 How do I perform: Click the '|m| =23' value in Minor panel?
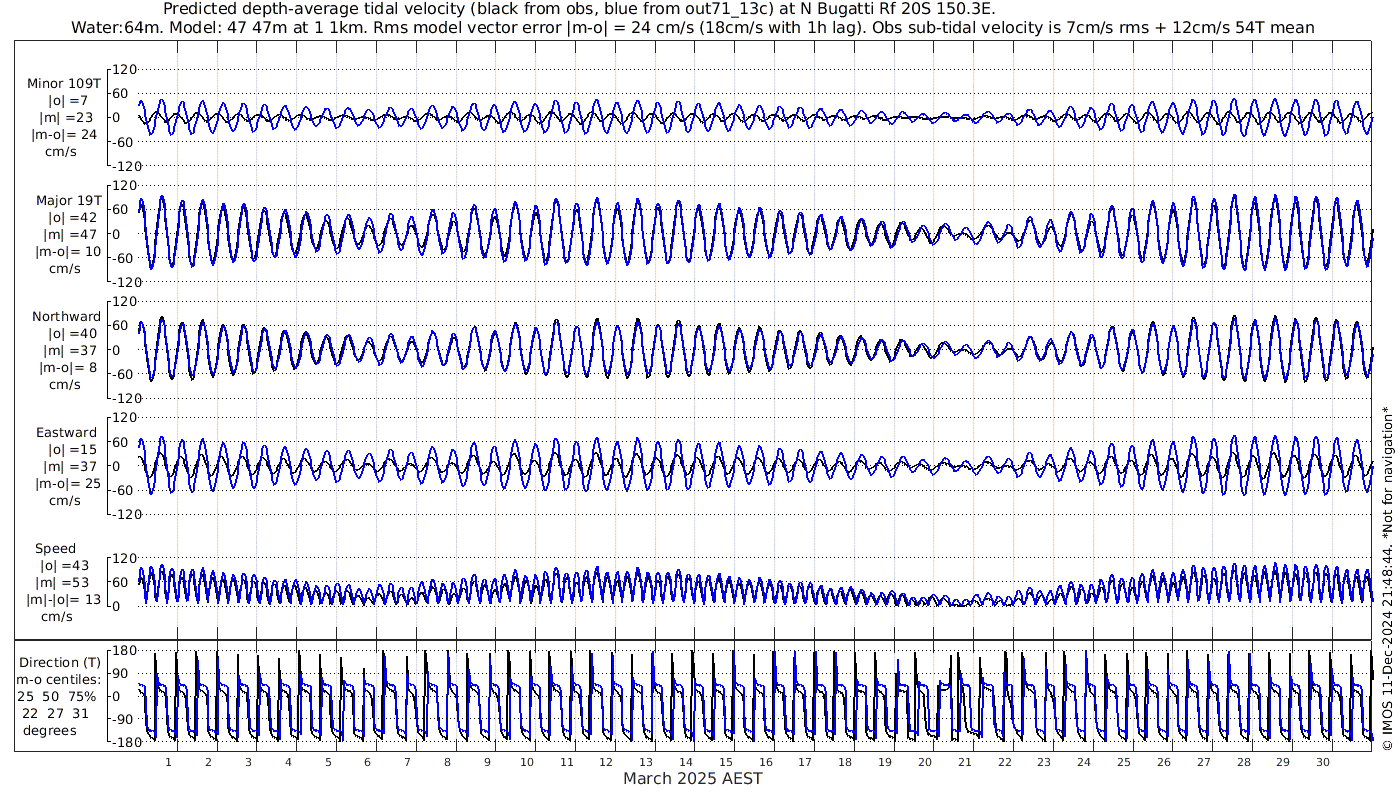70,118
